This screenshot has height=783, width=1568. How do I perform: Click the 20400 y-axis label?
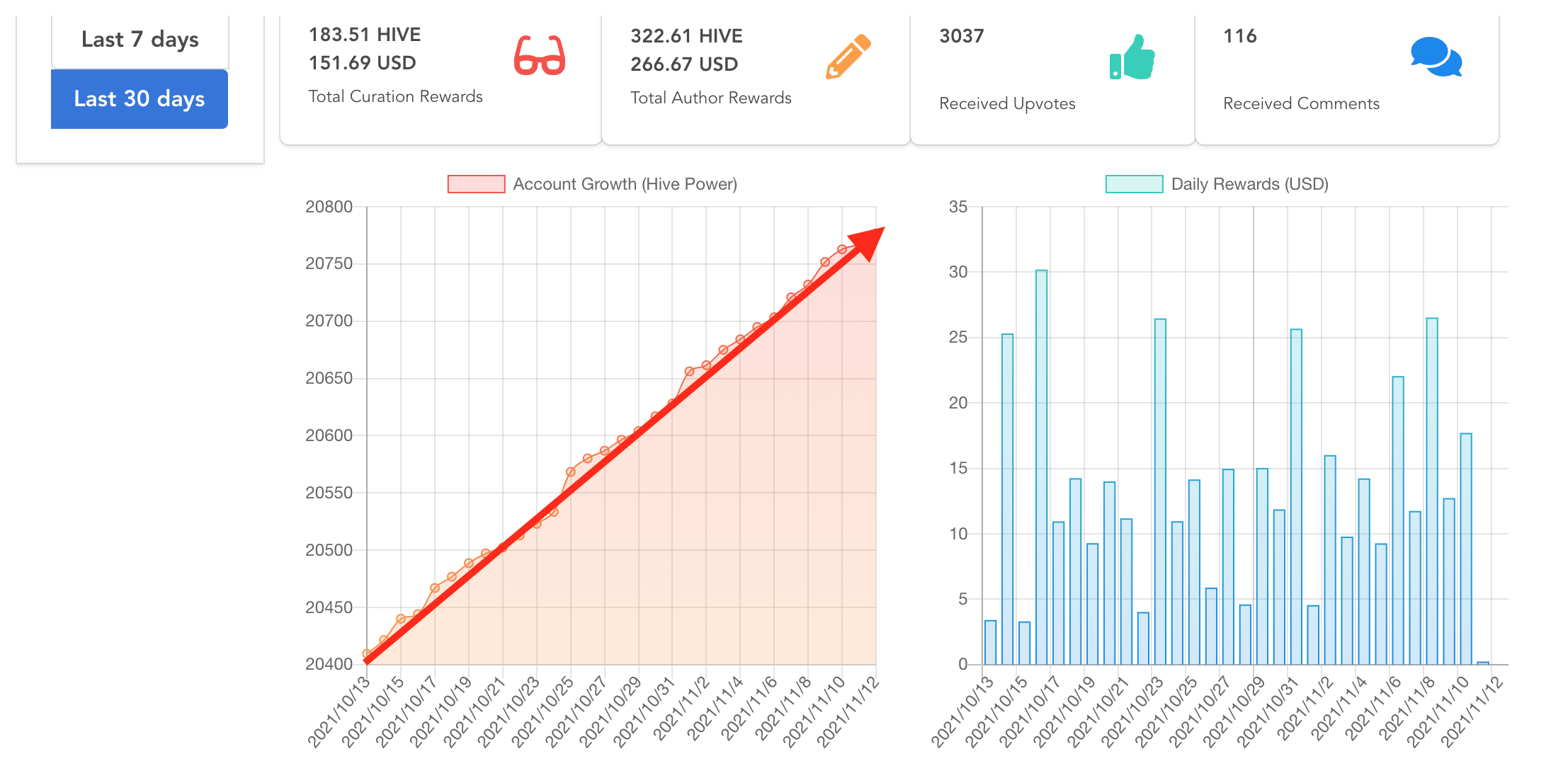click(x=329, y=664)
